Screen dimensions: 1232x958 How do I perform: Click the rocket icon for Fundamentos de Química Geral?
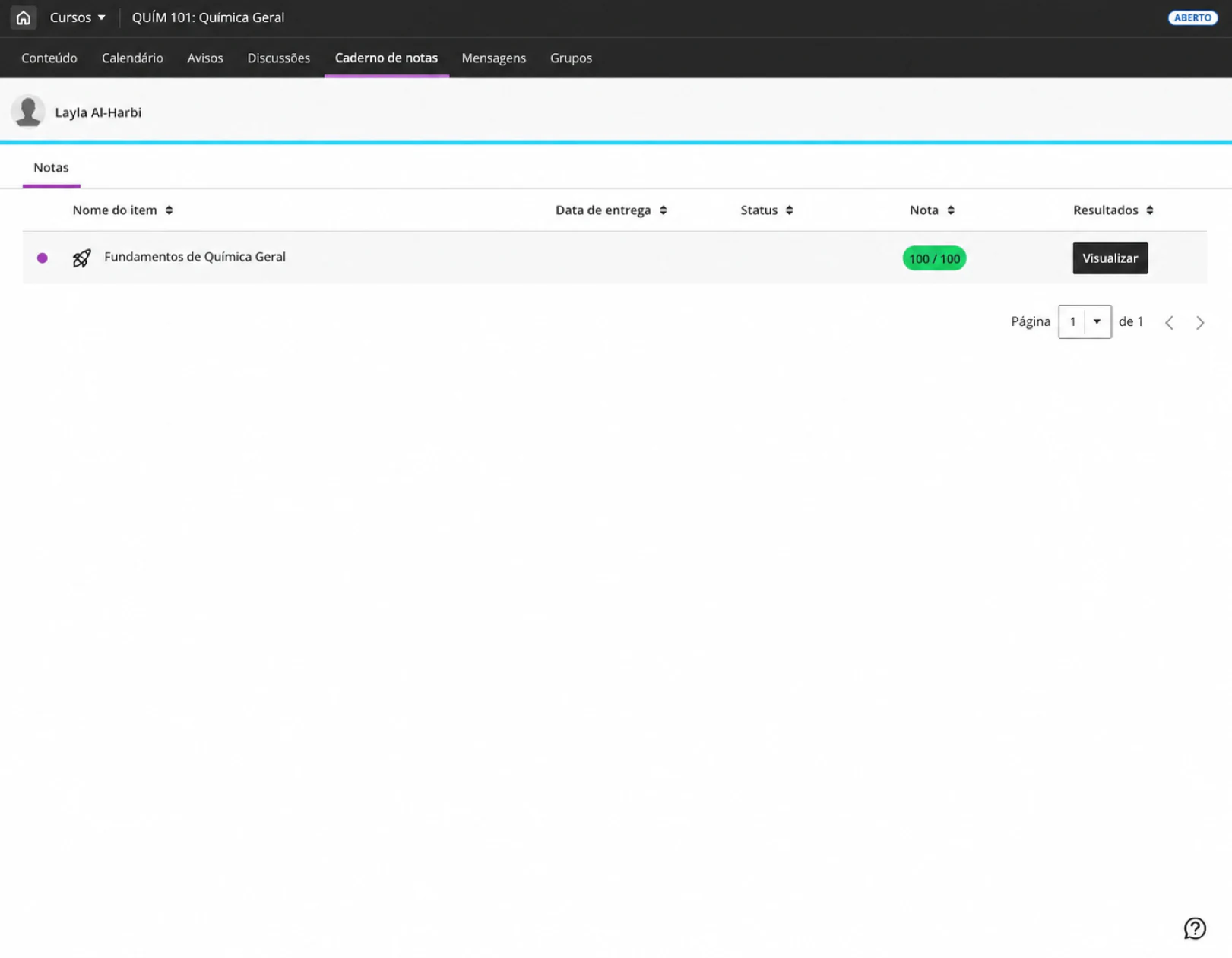tap(81, 258)
